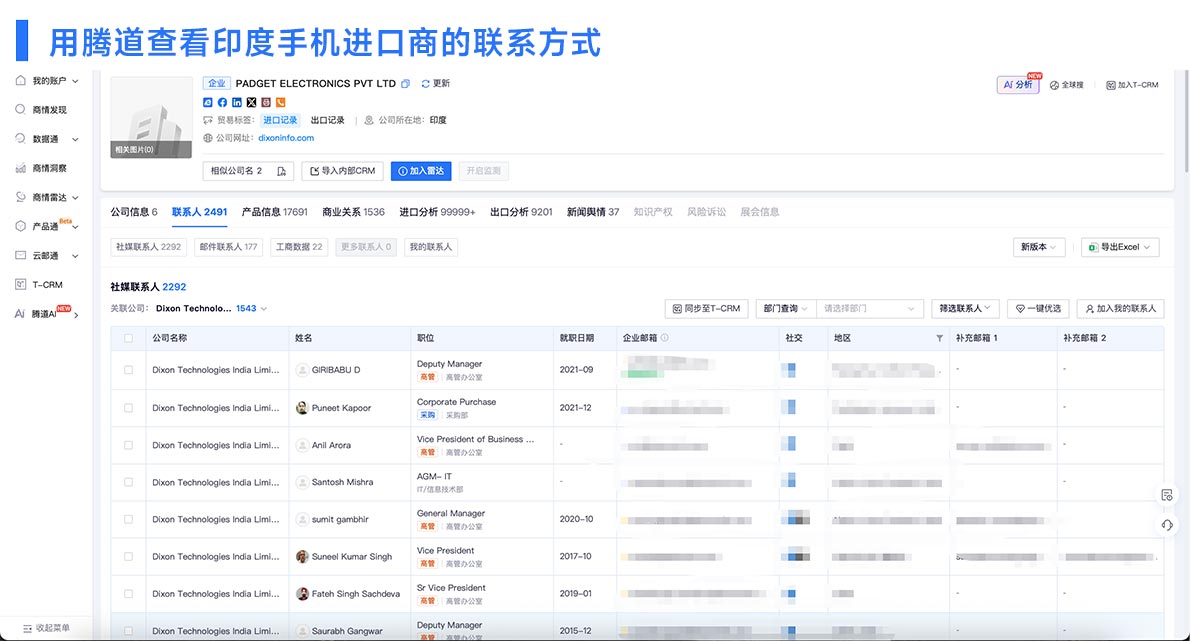Screen dimensions: 1190x641
Task: Check the row checkbox for GIRIBABU D
Action: point(127,370)
